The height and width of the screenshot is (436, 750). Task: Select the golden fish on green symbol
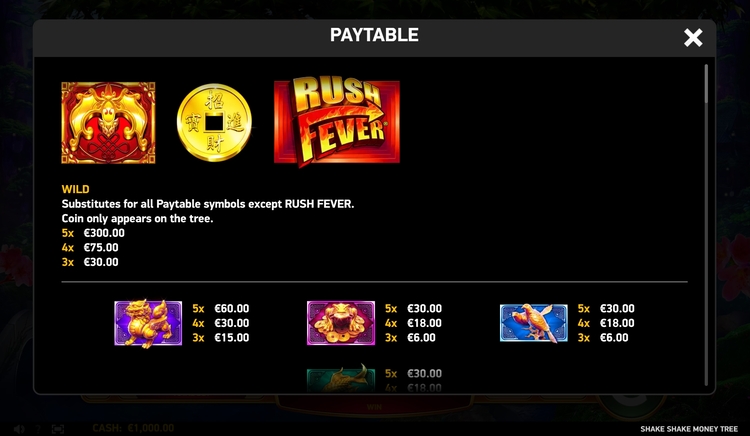pyautogui.click(x=341, y=379)
